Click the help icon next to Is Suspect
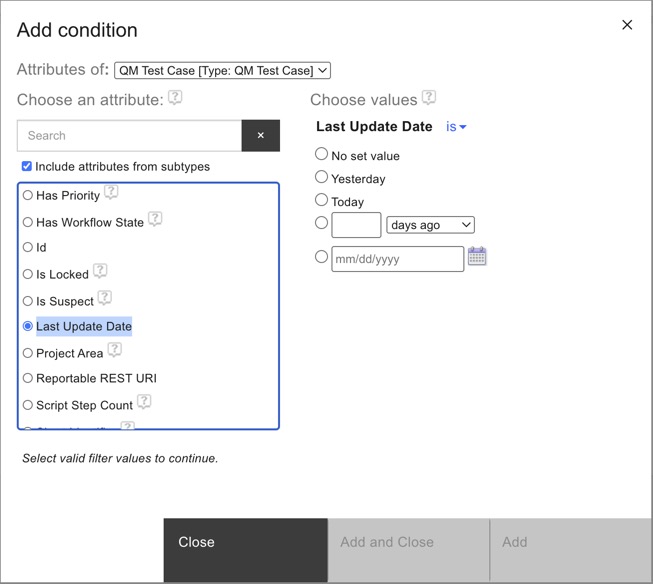This screenshot has height=584, width=653. coord(105,298)
